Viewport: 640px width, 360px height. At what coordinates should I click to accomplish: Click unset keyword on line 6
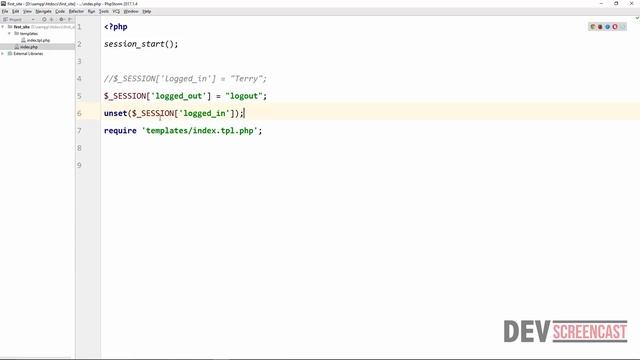click(116, 113)
